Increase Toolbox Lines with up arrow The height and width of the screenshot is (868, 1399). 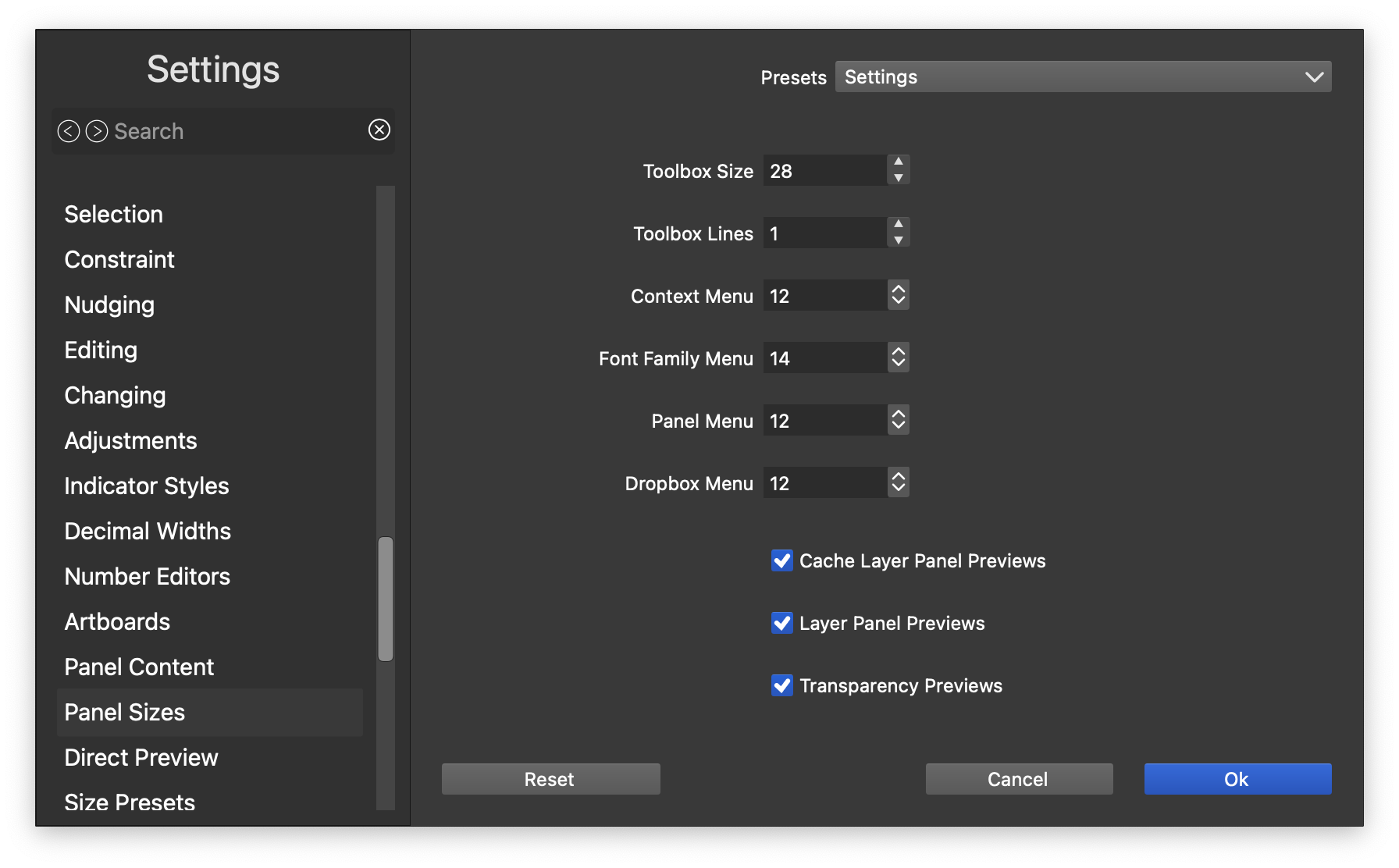(899, 224)
